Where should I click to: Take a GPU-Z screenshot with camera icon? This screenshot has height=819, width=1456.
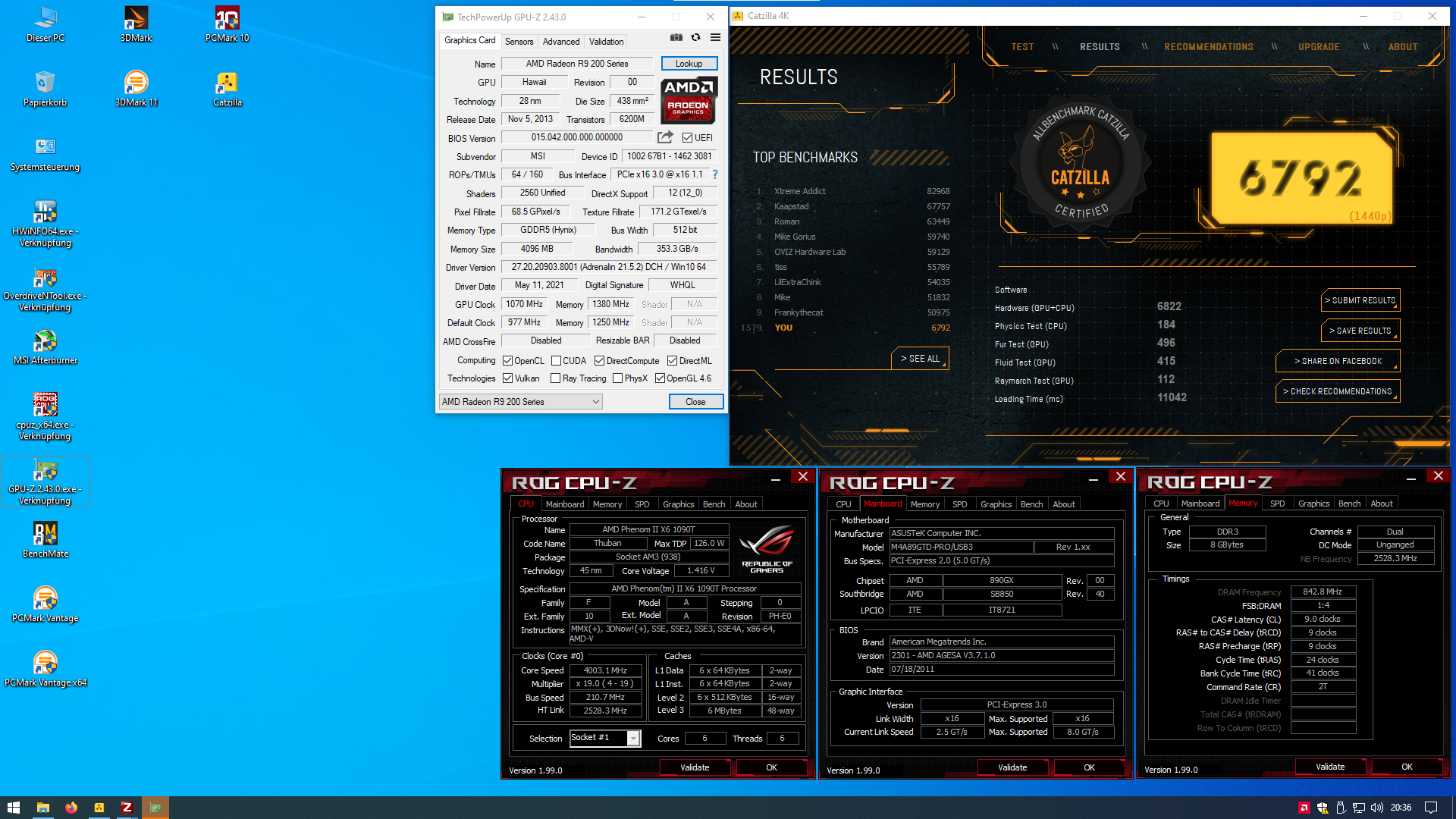[676, 37]
